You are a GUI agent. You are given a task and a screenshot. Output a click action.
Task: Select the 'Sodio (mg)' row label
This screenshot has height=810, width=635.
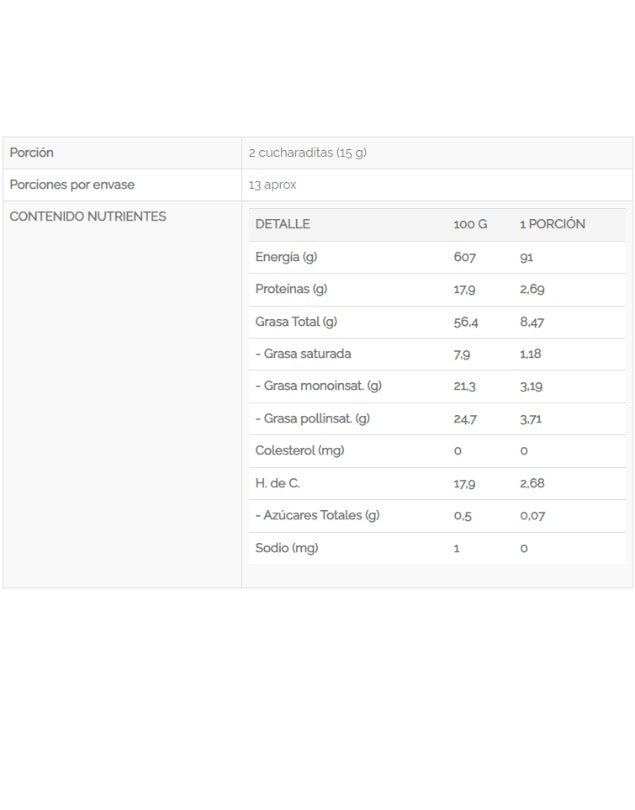tap(286, 548)
